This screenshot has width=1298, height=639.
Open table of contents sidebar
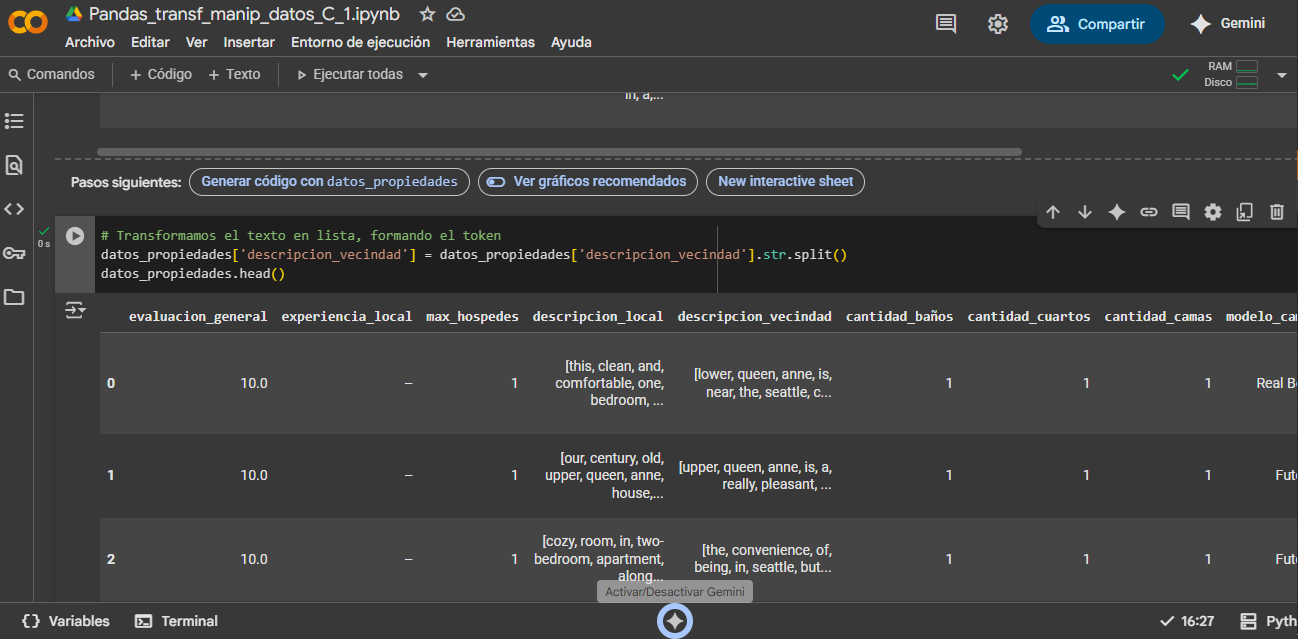pyautogui.click(x=14, y=121)
